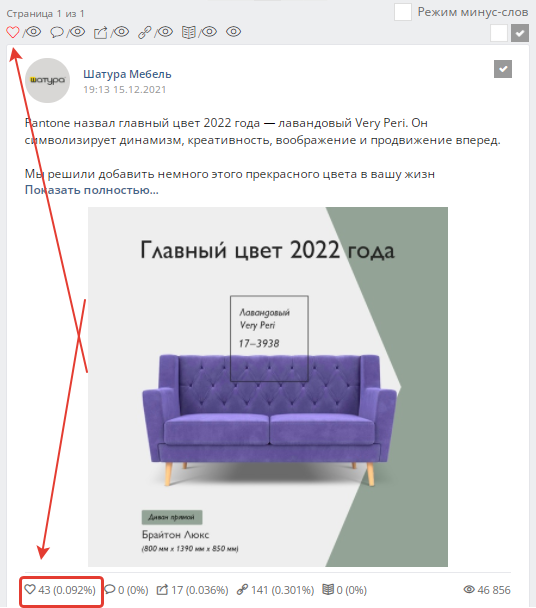Open the purple sofa post image

(x=268, y=387)
